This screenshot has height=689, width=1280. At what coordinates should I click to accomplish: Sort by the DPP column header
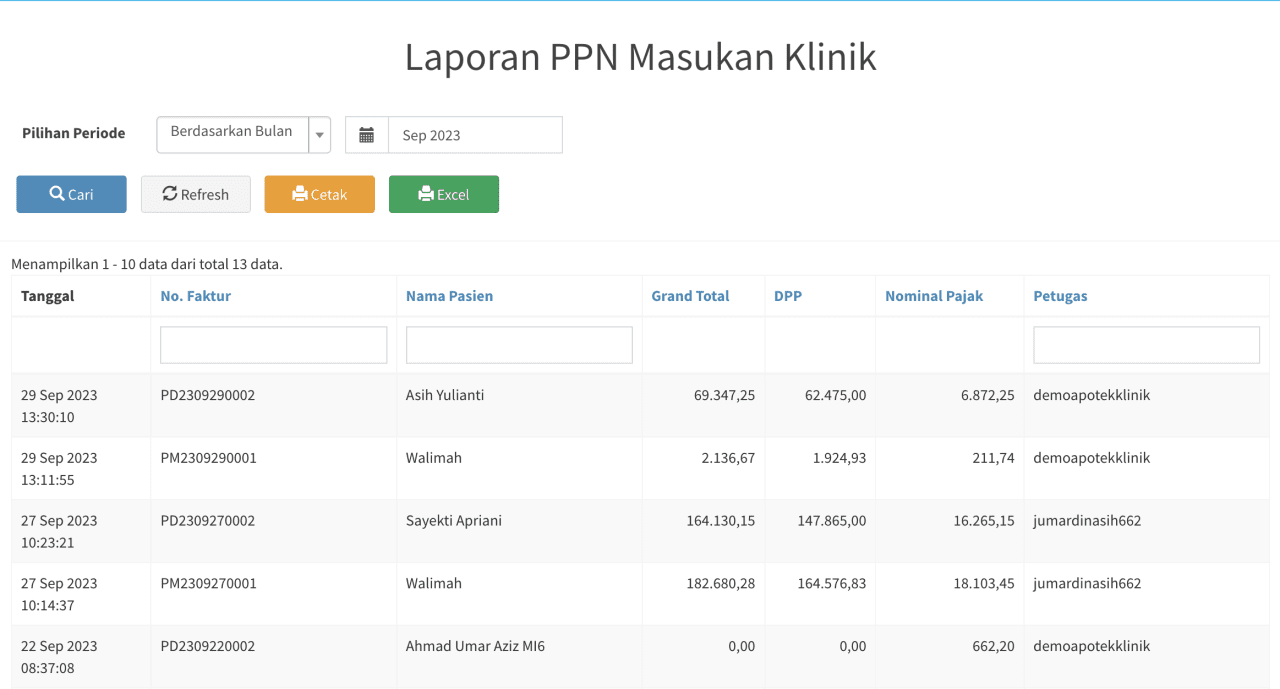pyautogui.click(x=788, y=296)
